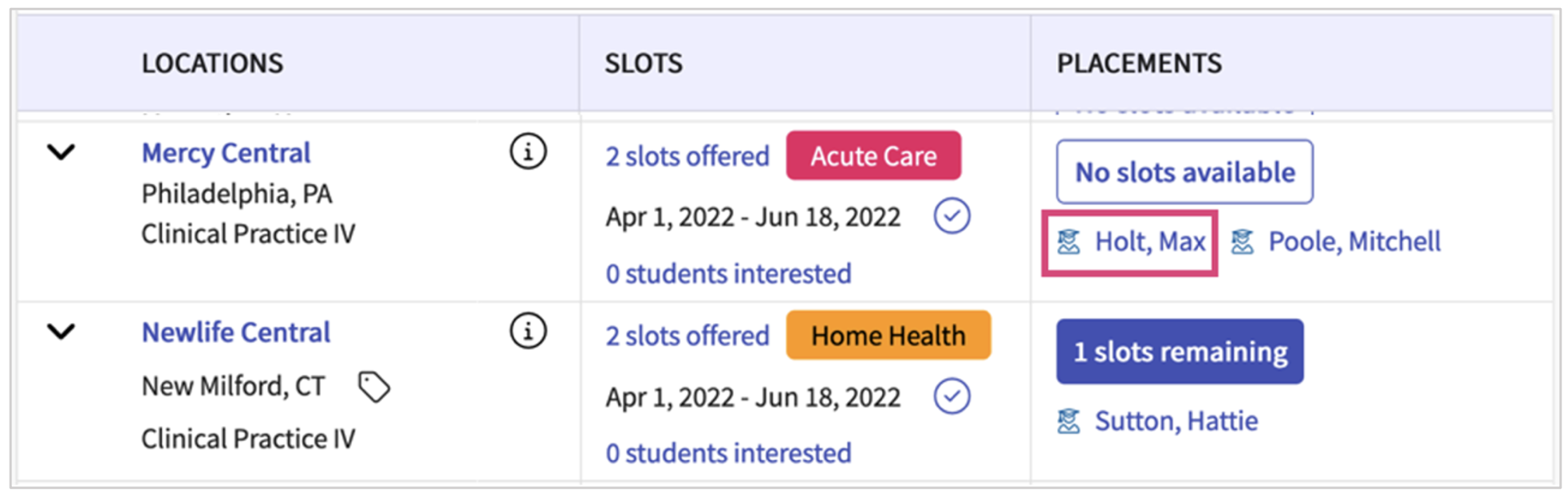Click the LOCATIONS column header
1568x496 pixels.
point(212,63)
